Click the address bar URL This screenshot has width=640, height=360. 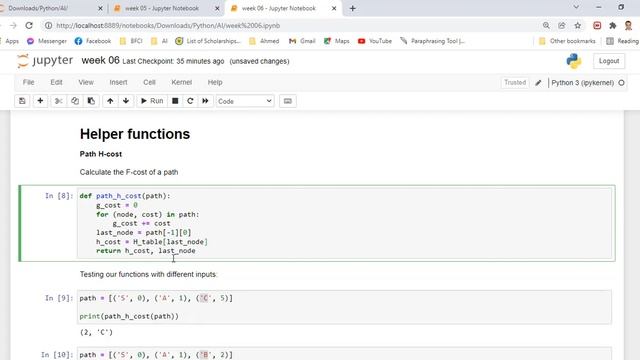pyautogui.click(x=168, y=26)
